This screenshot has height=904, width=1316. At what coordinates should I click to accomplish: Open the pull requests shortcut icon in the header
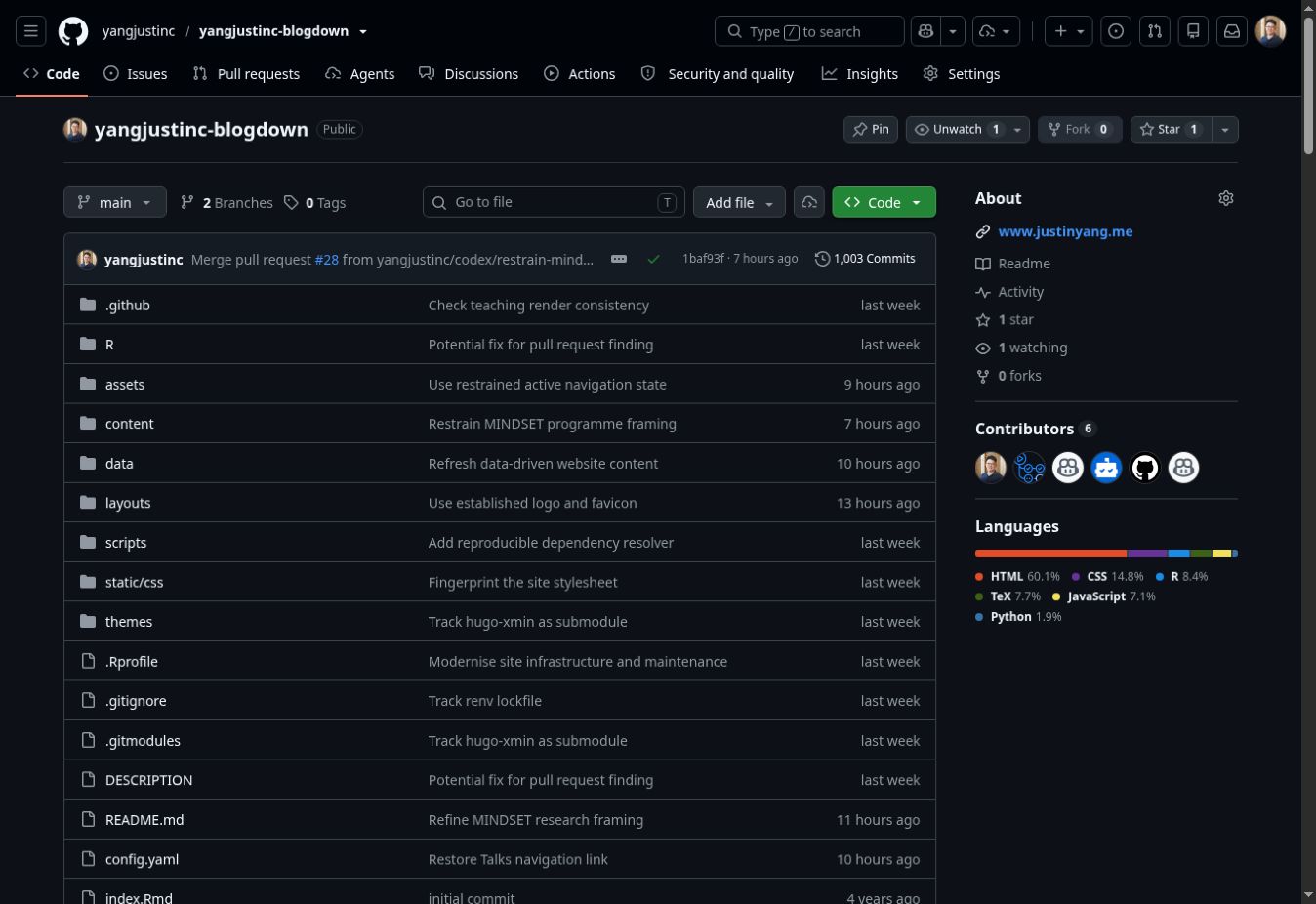1155,31
